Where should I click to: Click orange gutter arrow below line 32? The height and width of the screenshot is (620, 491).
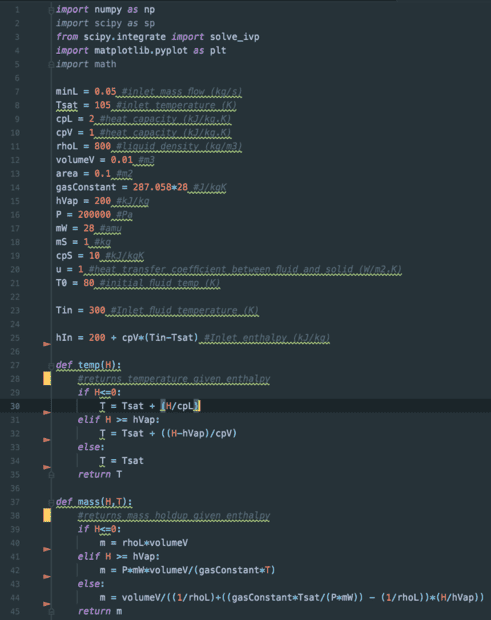[x=47, y=440]
